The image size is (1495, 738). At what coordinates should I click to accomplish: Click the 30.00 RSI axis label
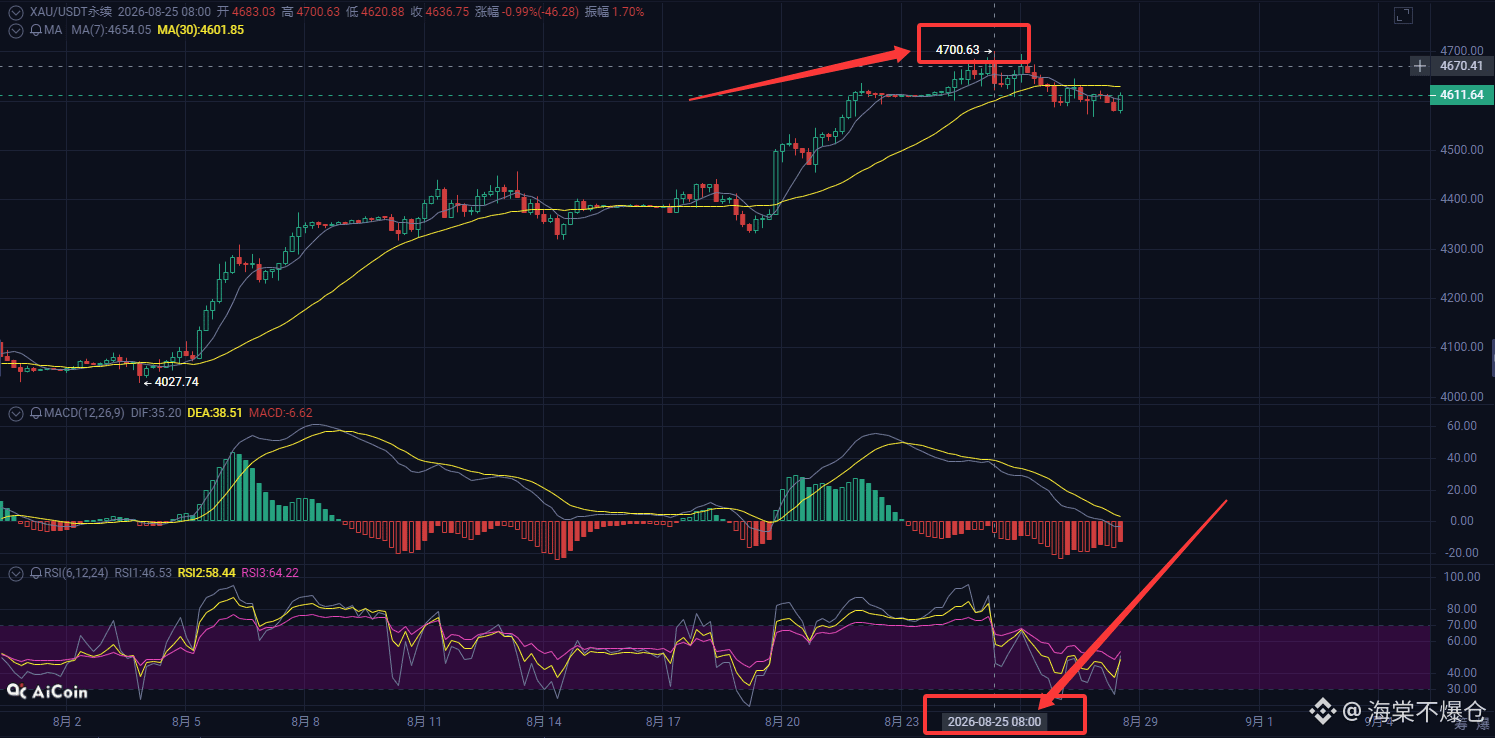1462,689
